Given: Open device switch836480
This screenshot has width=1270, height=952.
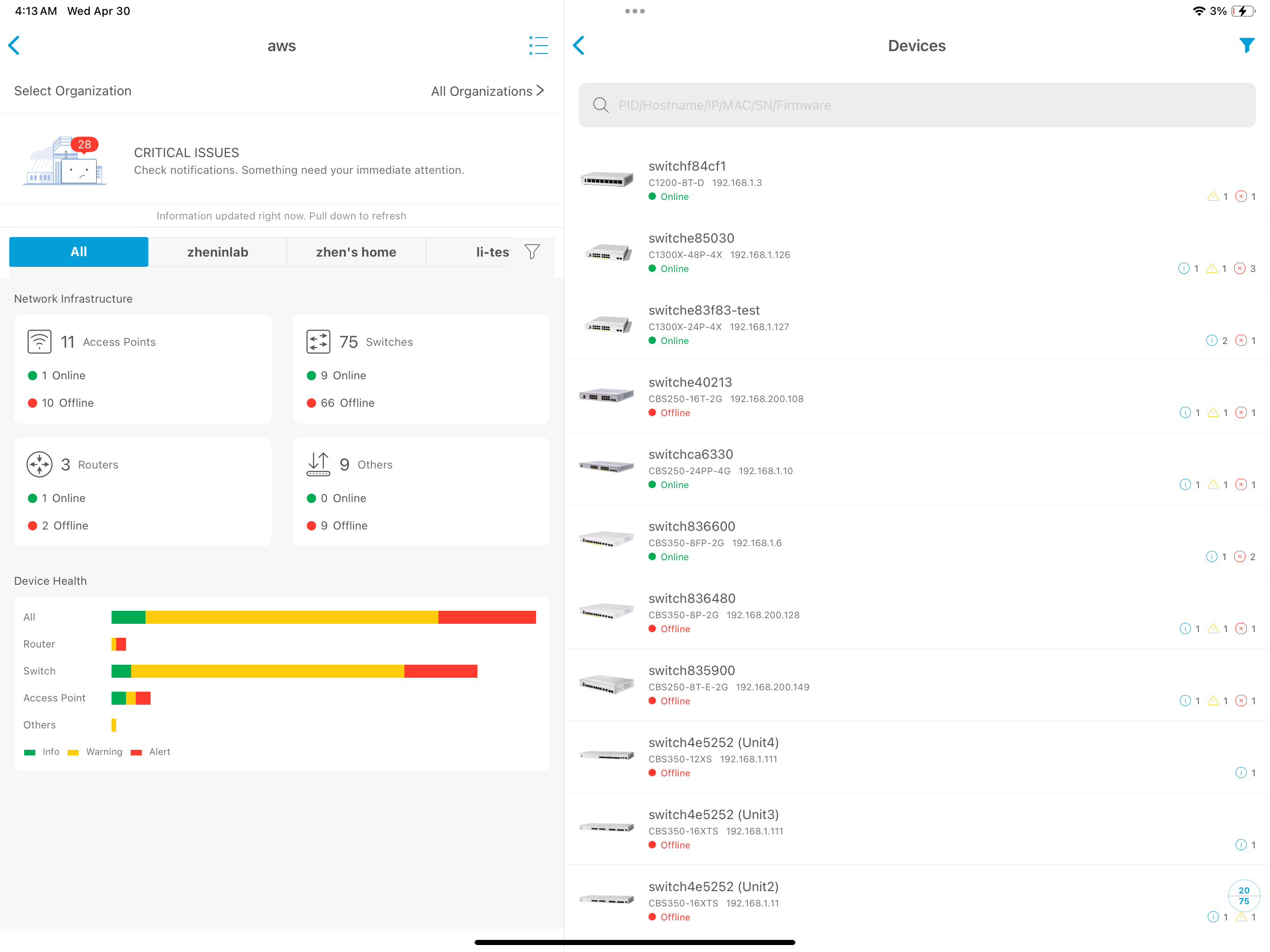Looking at the screenshot, I should (x=917, y=613).
